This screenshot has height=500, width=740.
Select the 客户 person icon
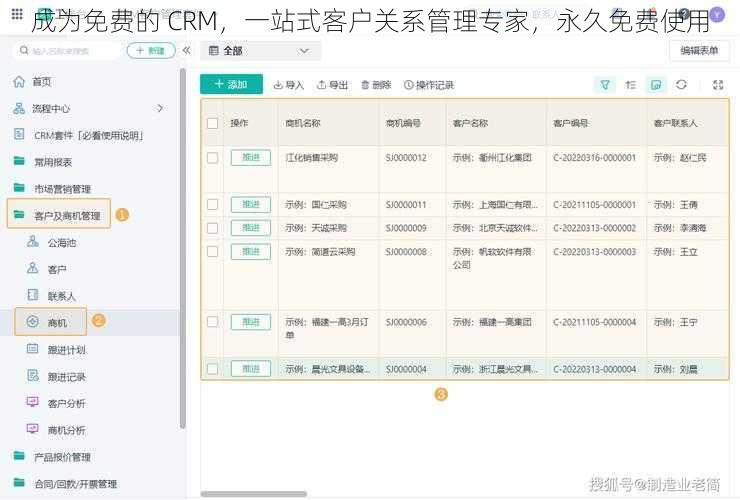pos(33,269)
